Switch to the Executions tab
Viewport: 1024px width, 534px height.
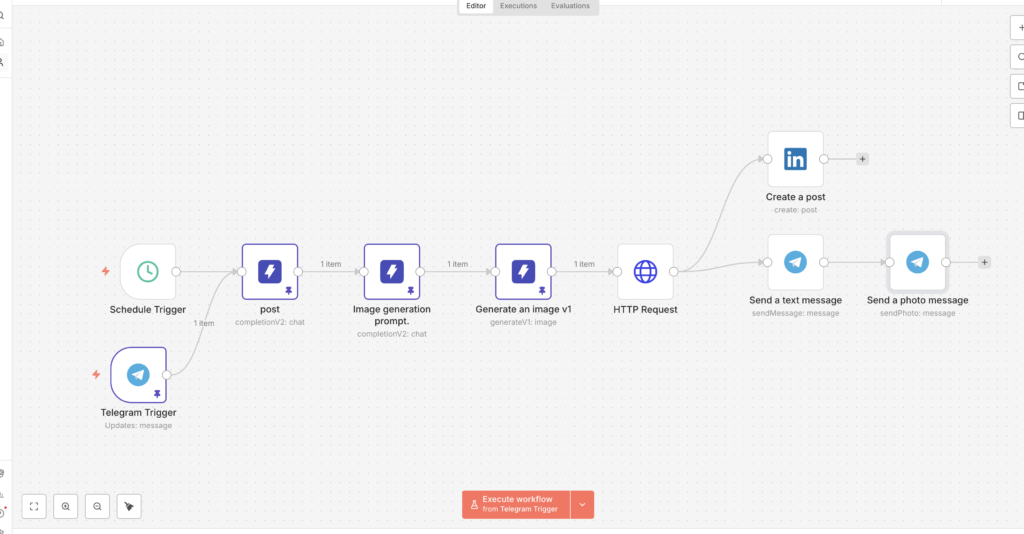point(518,6)
